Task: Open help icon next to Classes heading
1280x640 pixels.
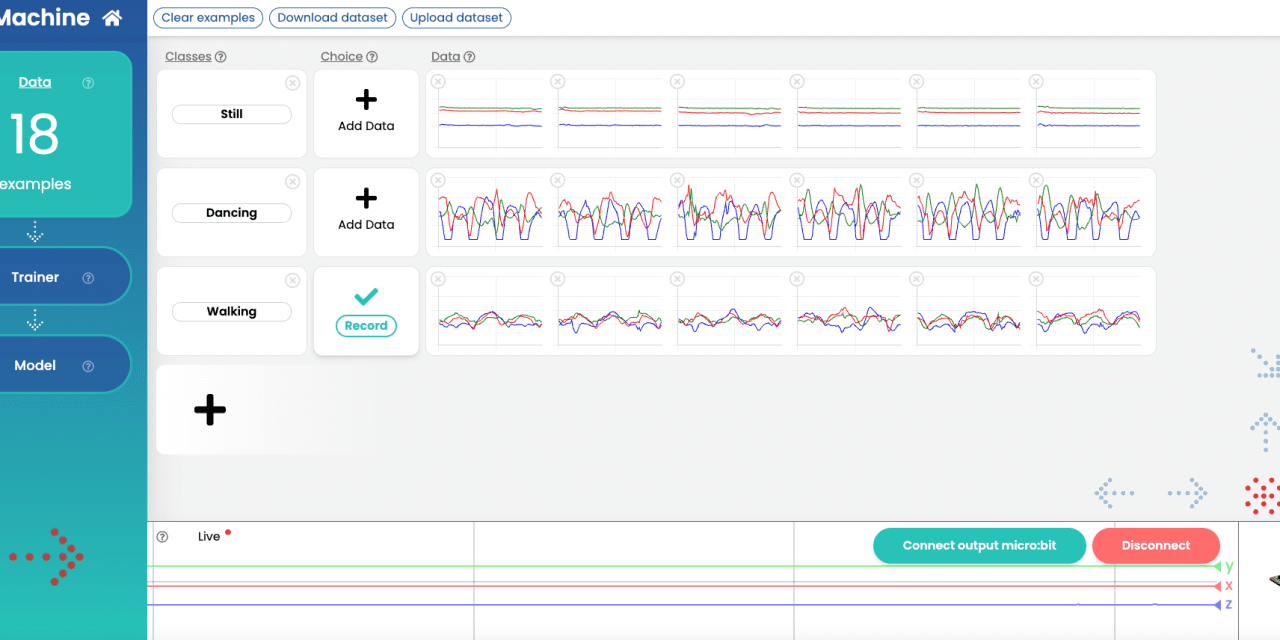Action: [x=221, y=57]
